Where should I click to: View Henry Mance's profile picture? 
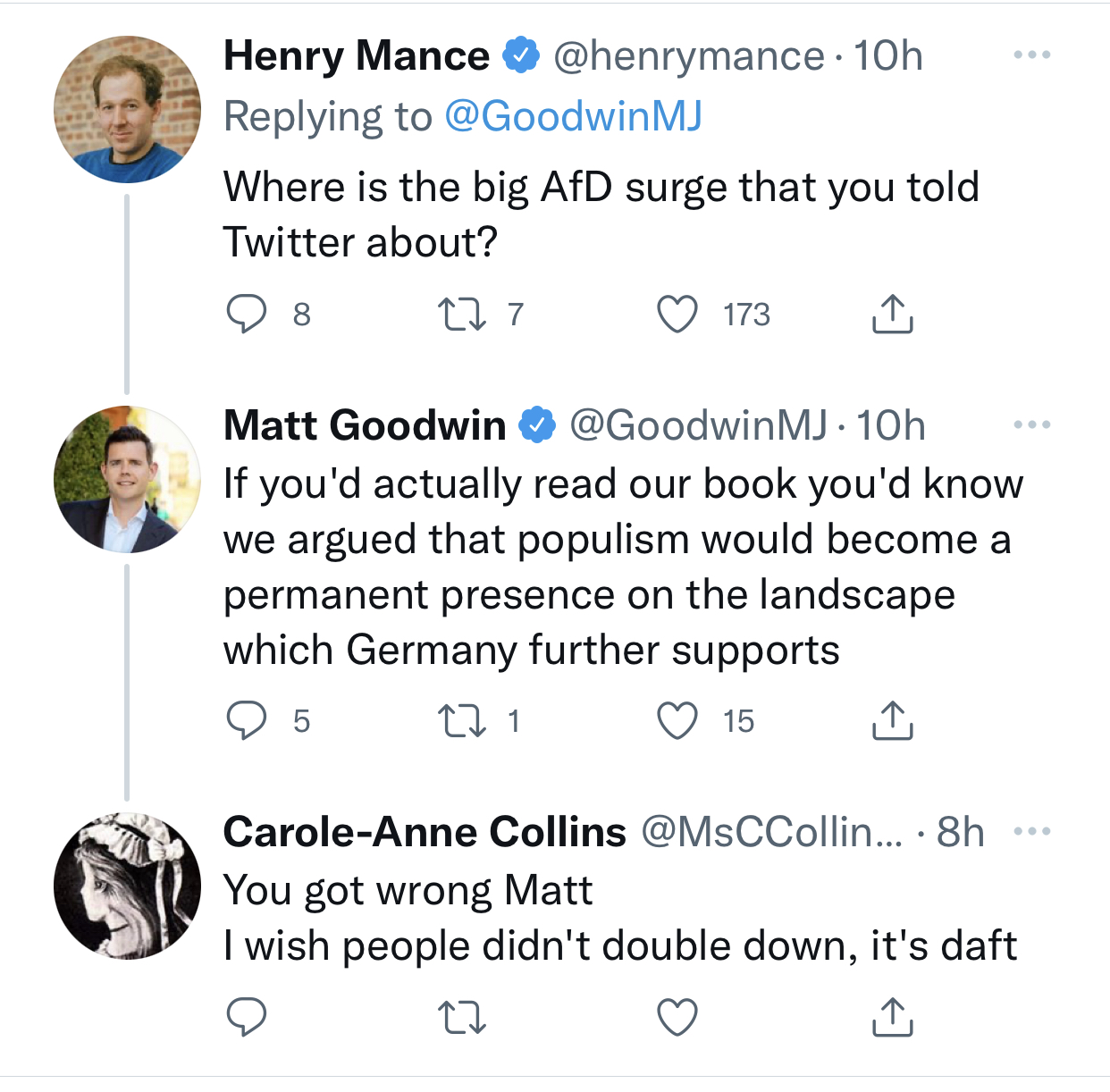127,110
